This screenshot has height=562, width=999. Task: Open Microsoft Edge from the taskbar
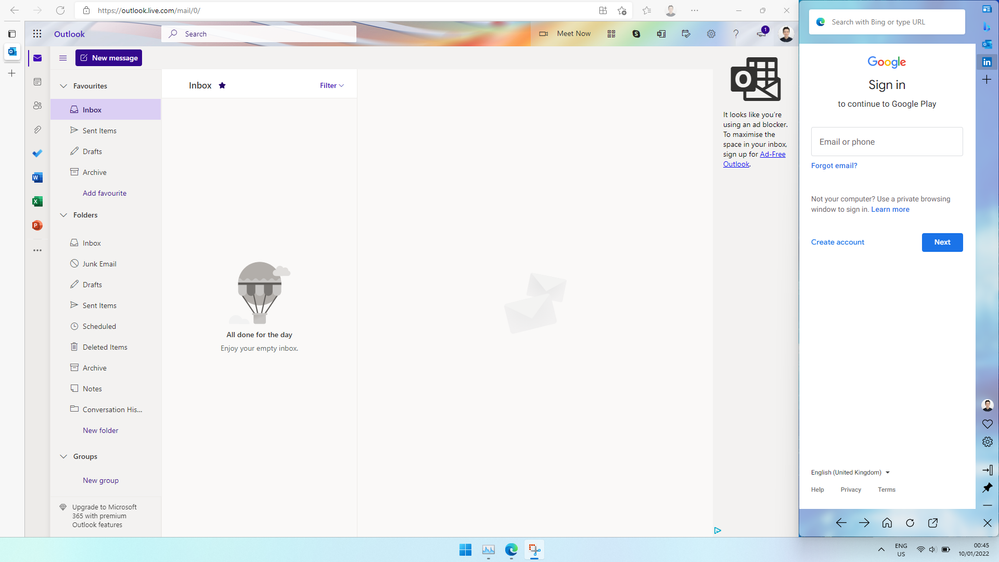click(511, 549)
